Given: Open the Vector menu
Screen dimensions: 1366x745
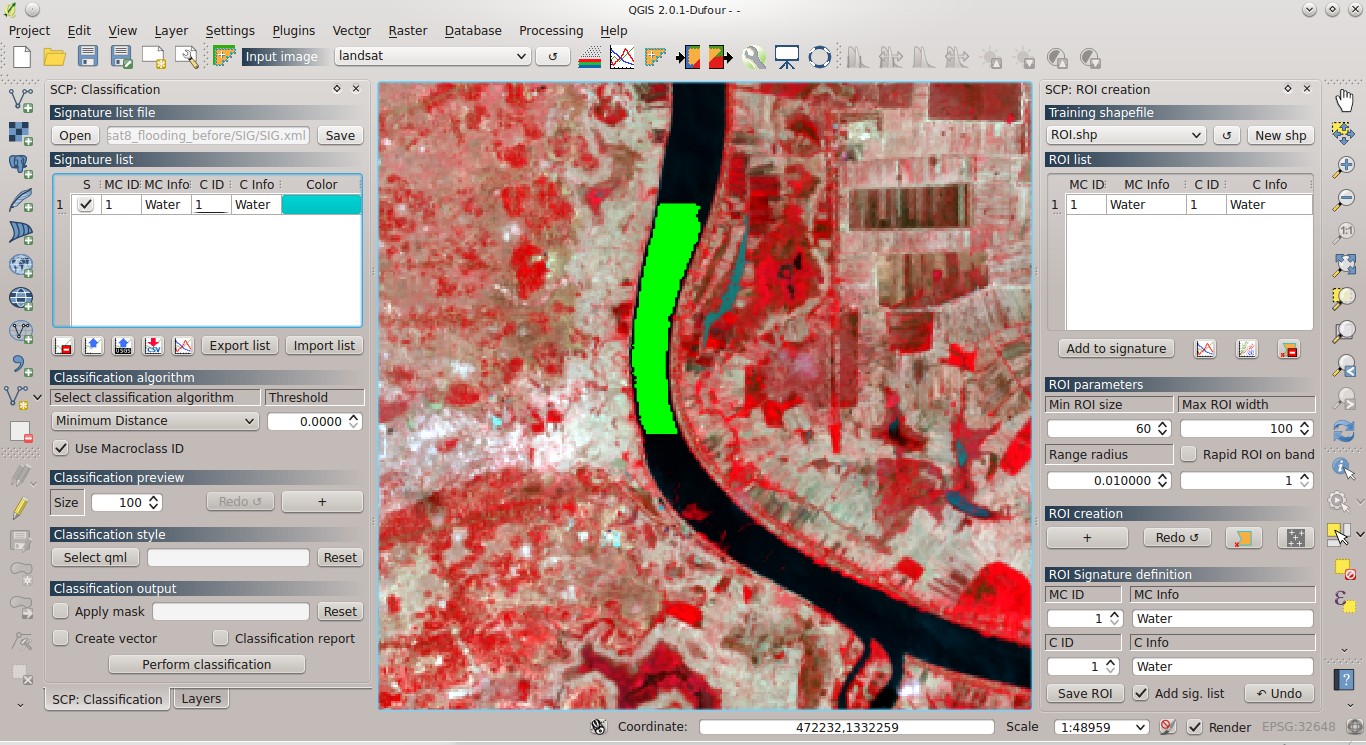Looking at the screenshot, I should click(x=351, y=31).
